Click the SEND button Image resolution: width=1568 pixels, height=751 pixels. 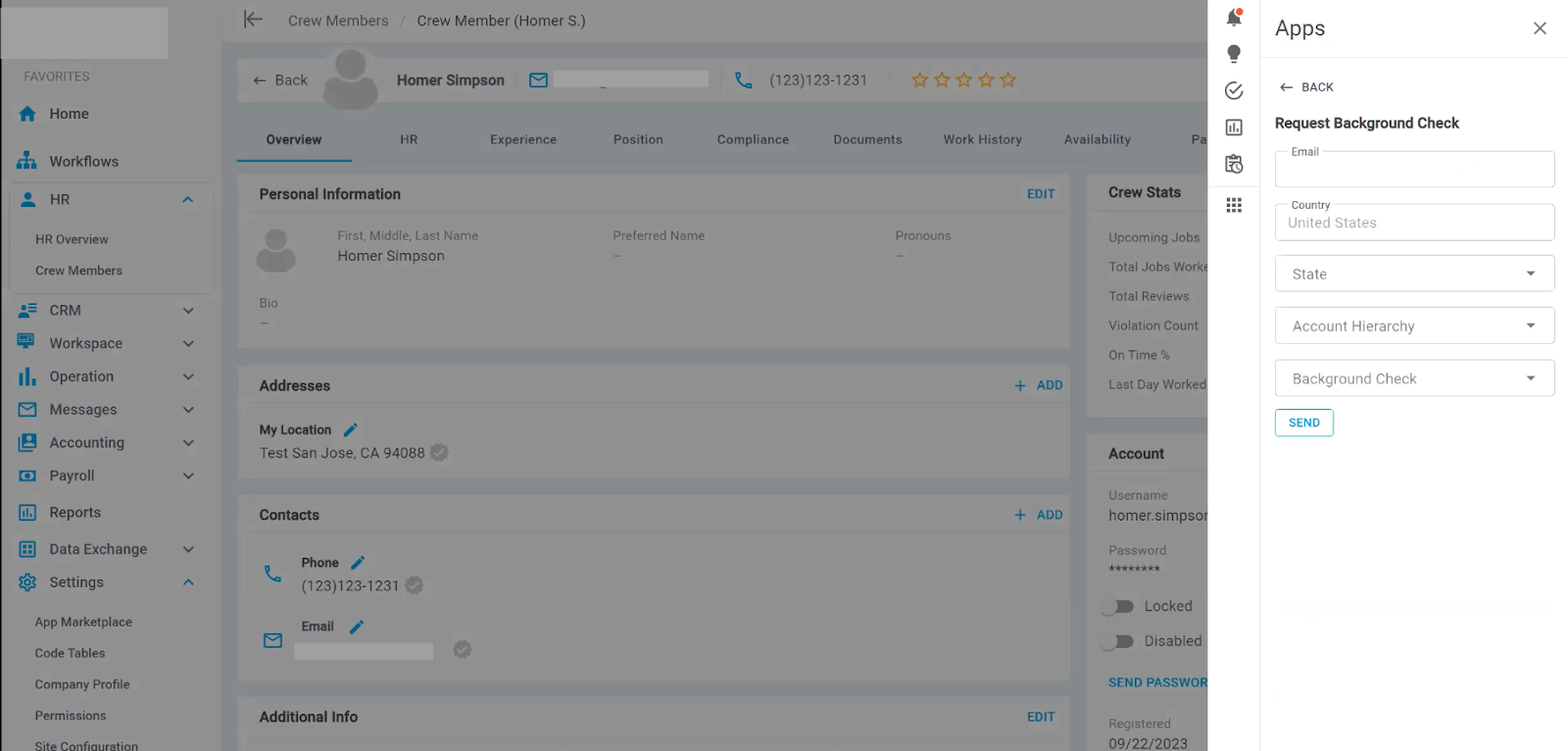click(x=1303, y=423)
